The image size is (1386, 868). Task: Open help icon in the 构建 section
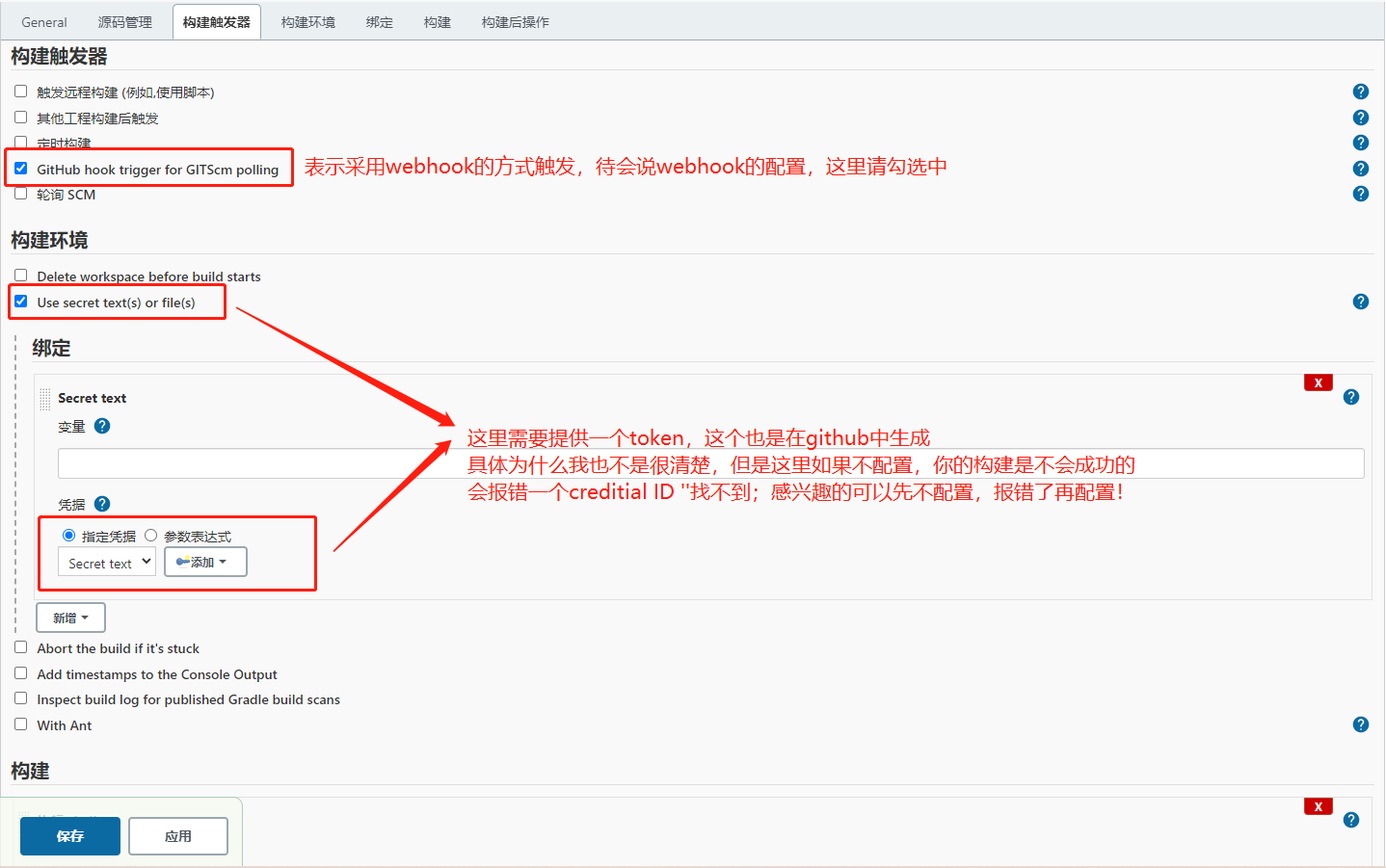tap(1351, 820)
